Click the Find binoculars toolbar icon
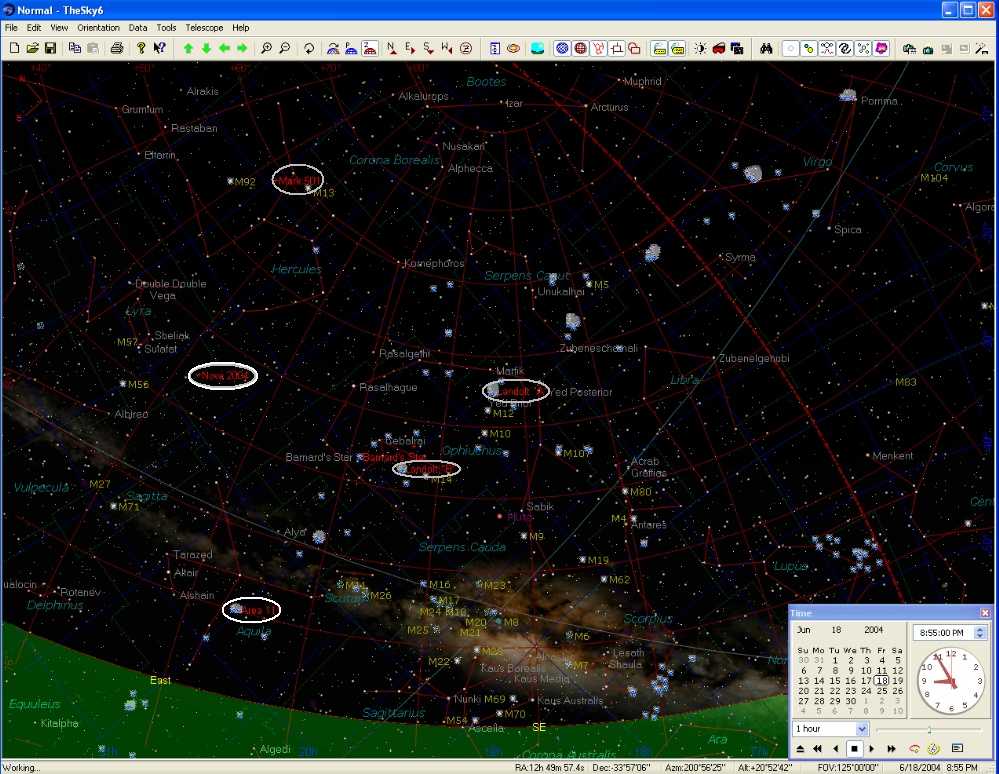 pos(767,48)
